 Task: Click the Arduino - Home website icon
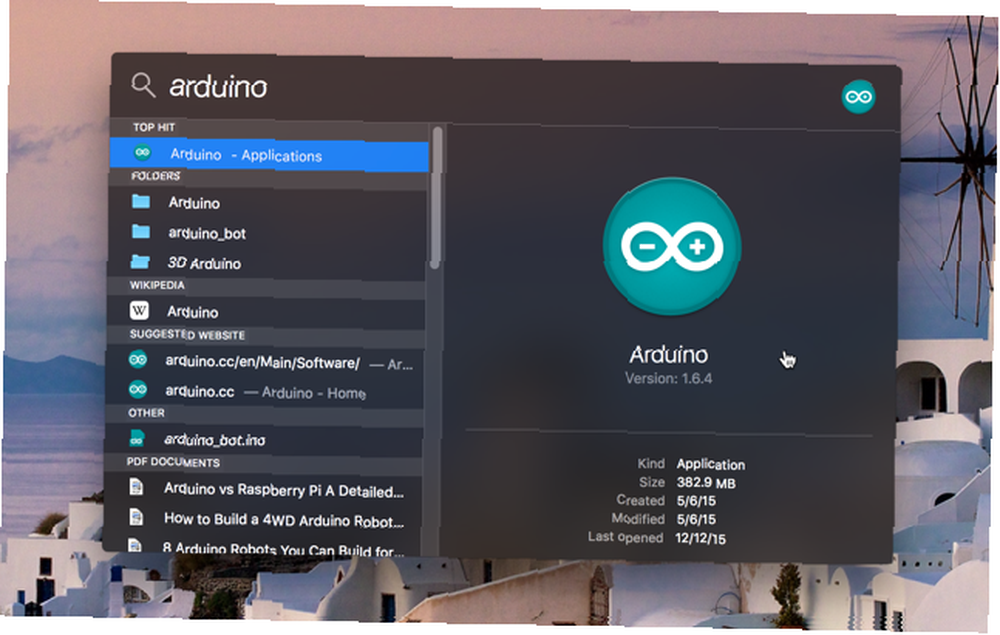(x=138, y=389)
